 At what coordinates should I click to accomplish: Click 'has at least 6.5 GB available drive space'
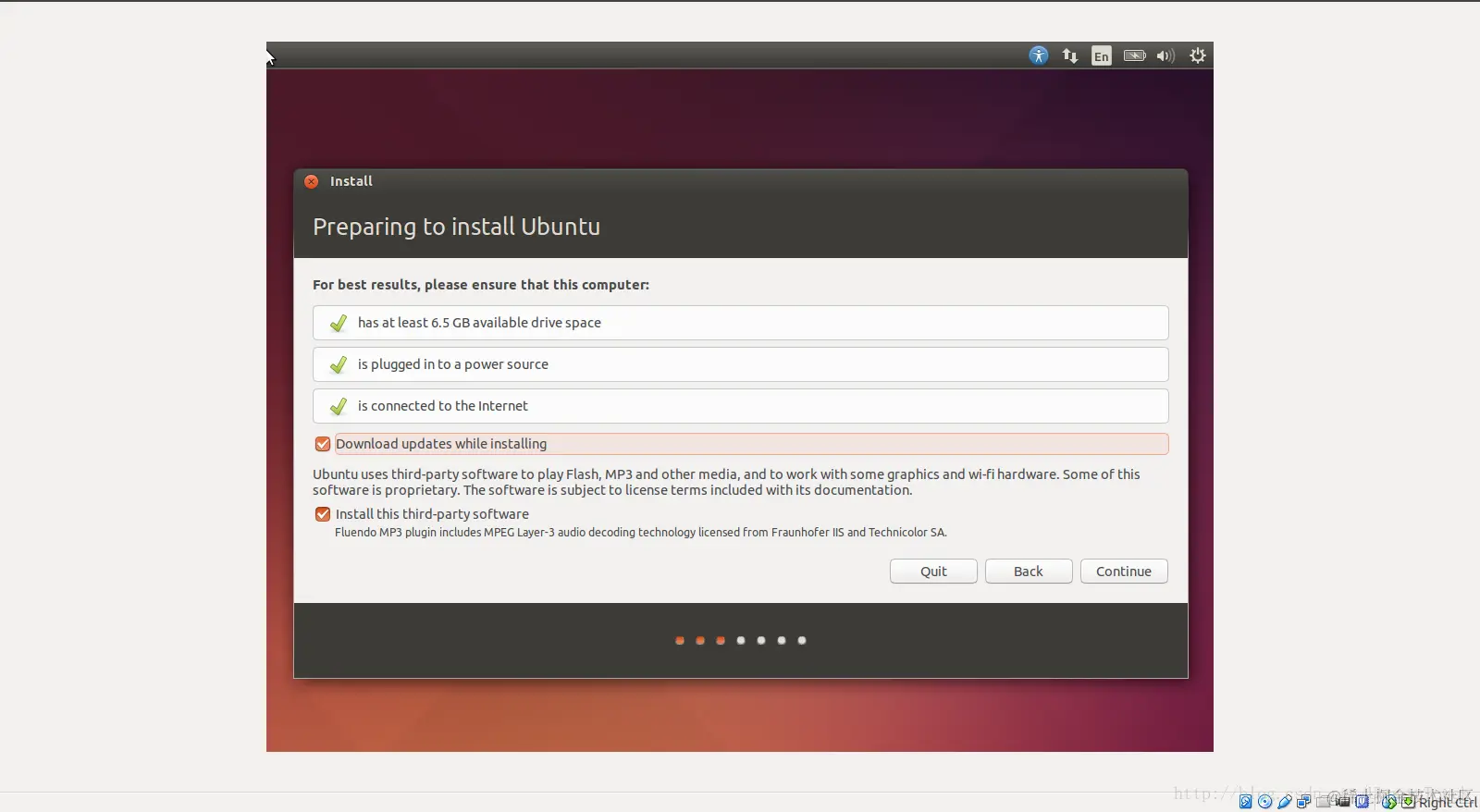(479, 323)
